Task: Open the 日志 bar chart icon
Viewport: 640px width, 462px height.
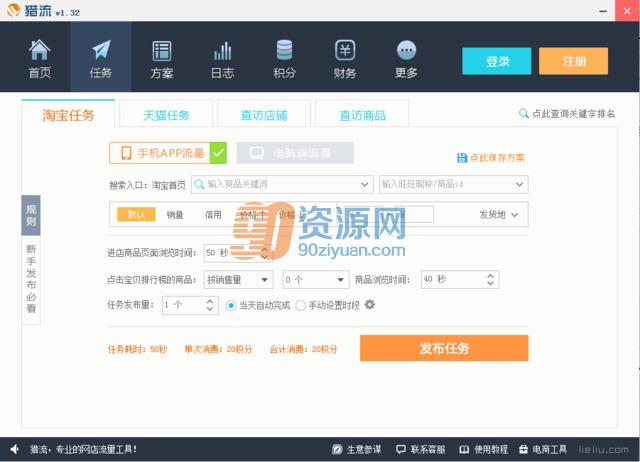Action: 222,51
